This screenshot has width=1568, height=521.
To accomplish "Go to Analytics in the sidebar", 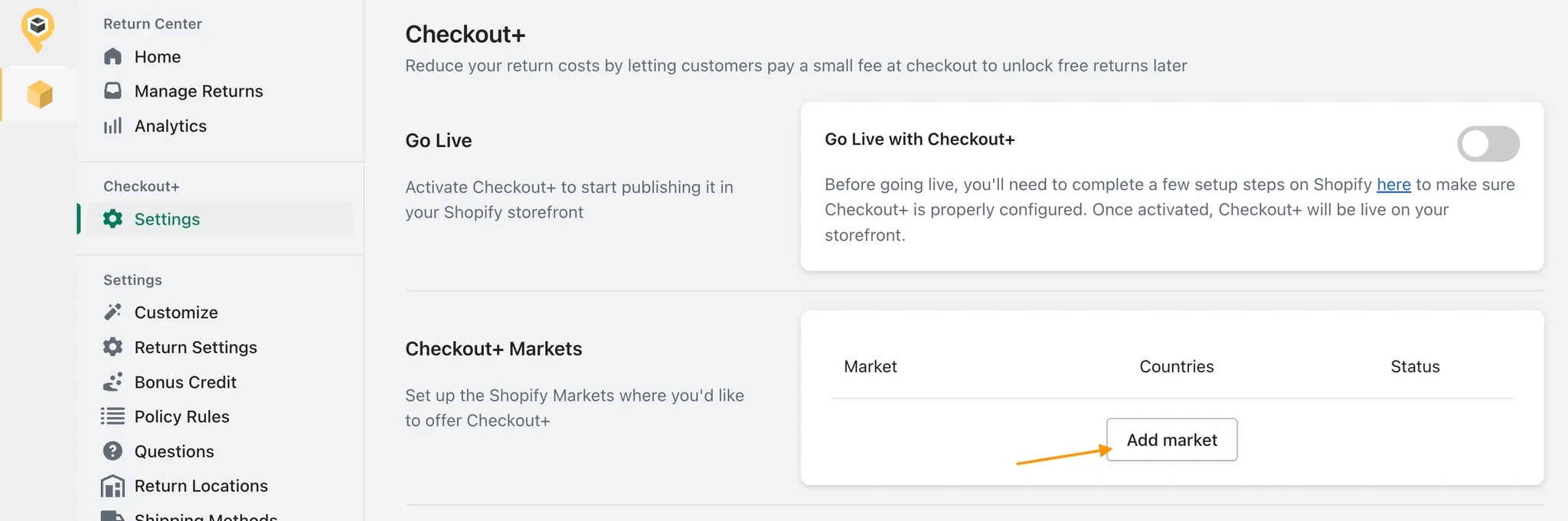I will (x=170, y=126).
